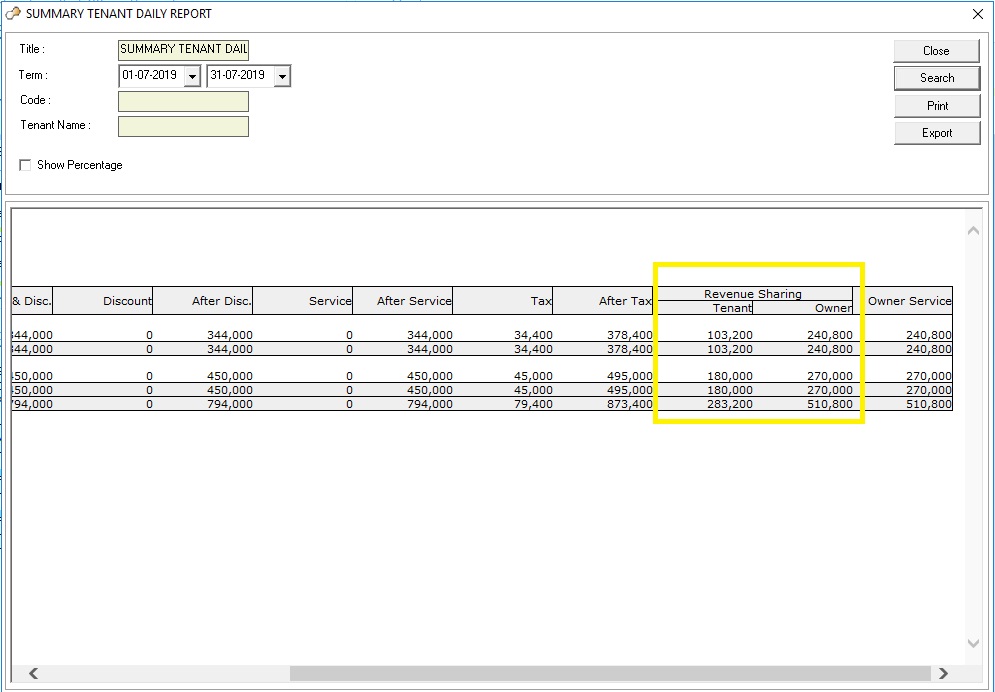The width and height of the screenshot is (995, 692).
Task: Click the vertical scrollbar up arrow
Action: tap(974, 231)
